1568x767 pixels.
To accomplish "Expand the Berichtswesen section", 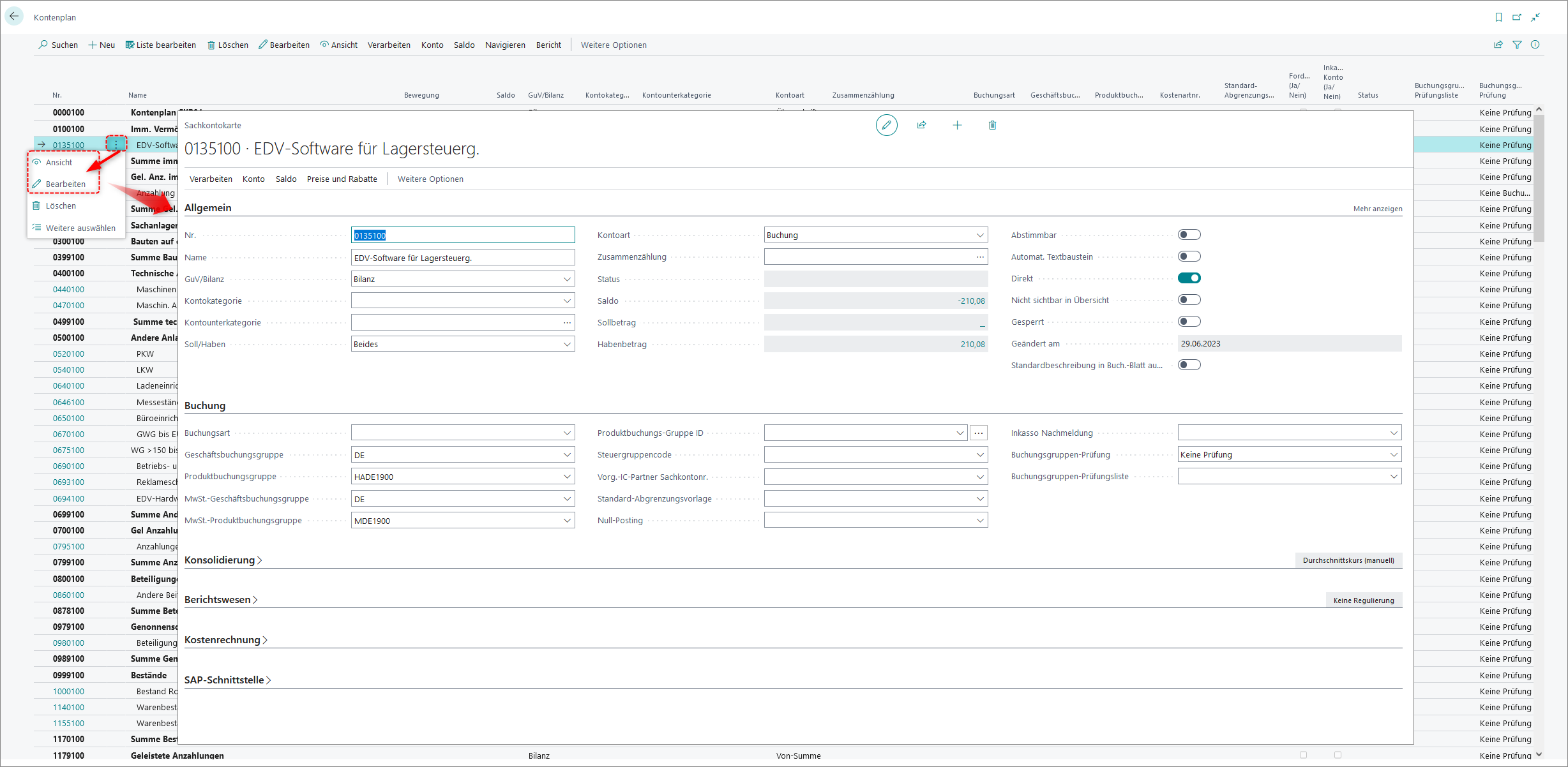I will point(221,600).
